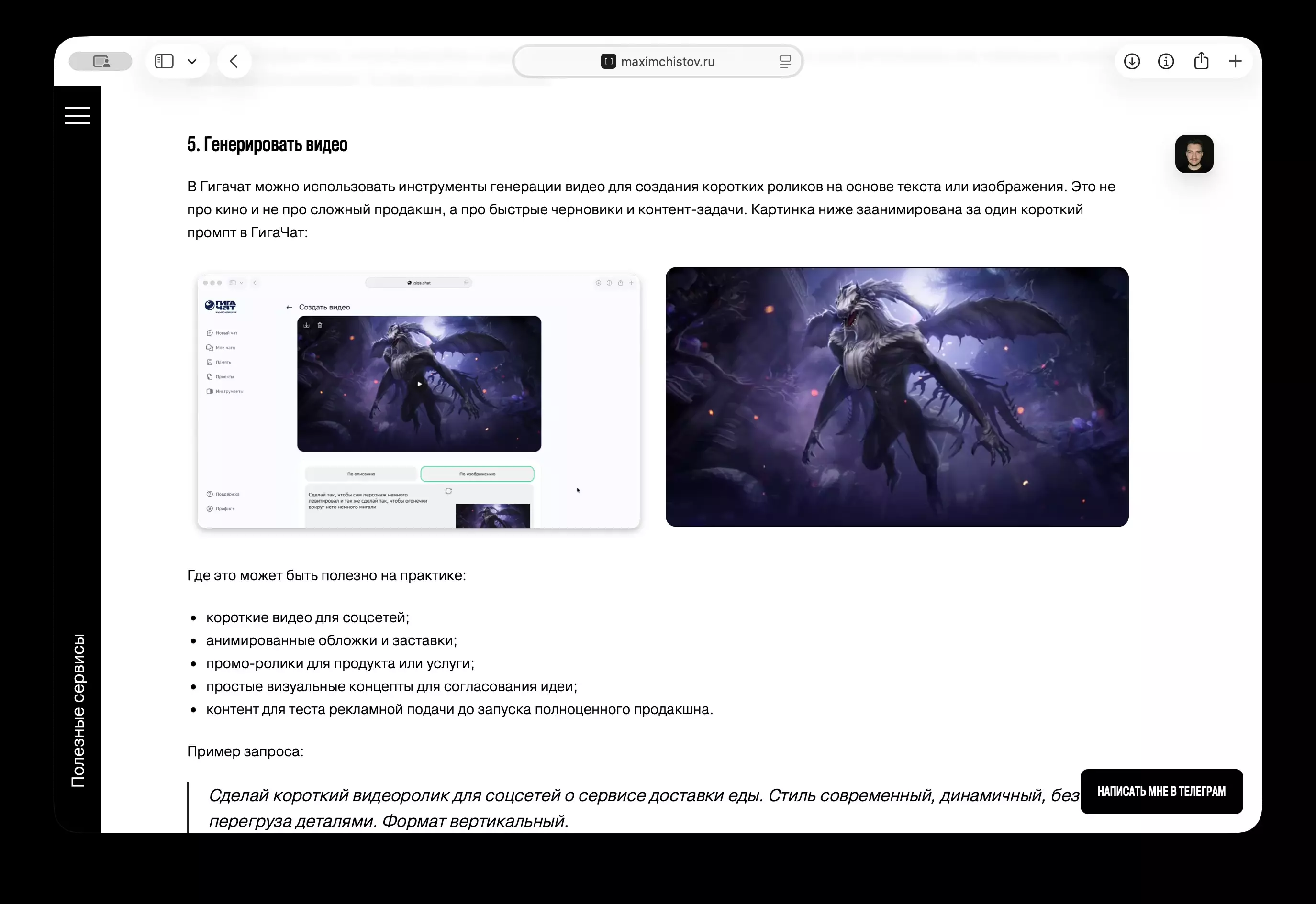
Task: Click the vertical 'Полезные сервисы' label
Action: tap(78, 710)
